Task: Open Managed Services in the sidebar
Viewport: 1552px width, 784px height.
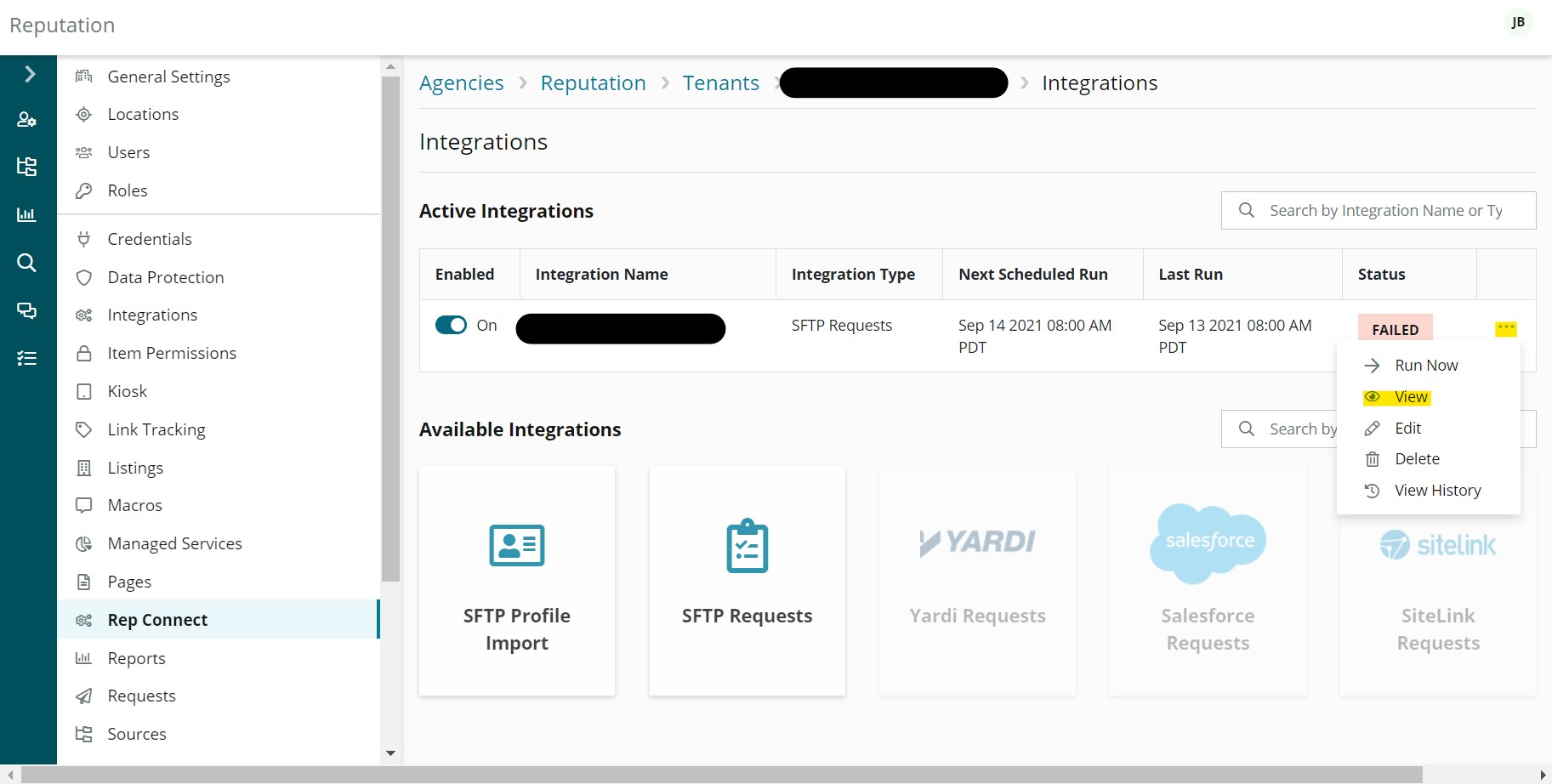Action: click(174, 543)
